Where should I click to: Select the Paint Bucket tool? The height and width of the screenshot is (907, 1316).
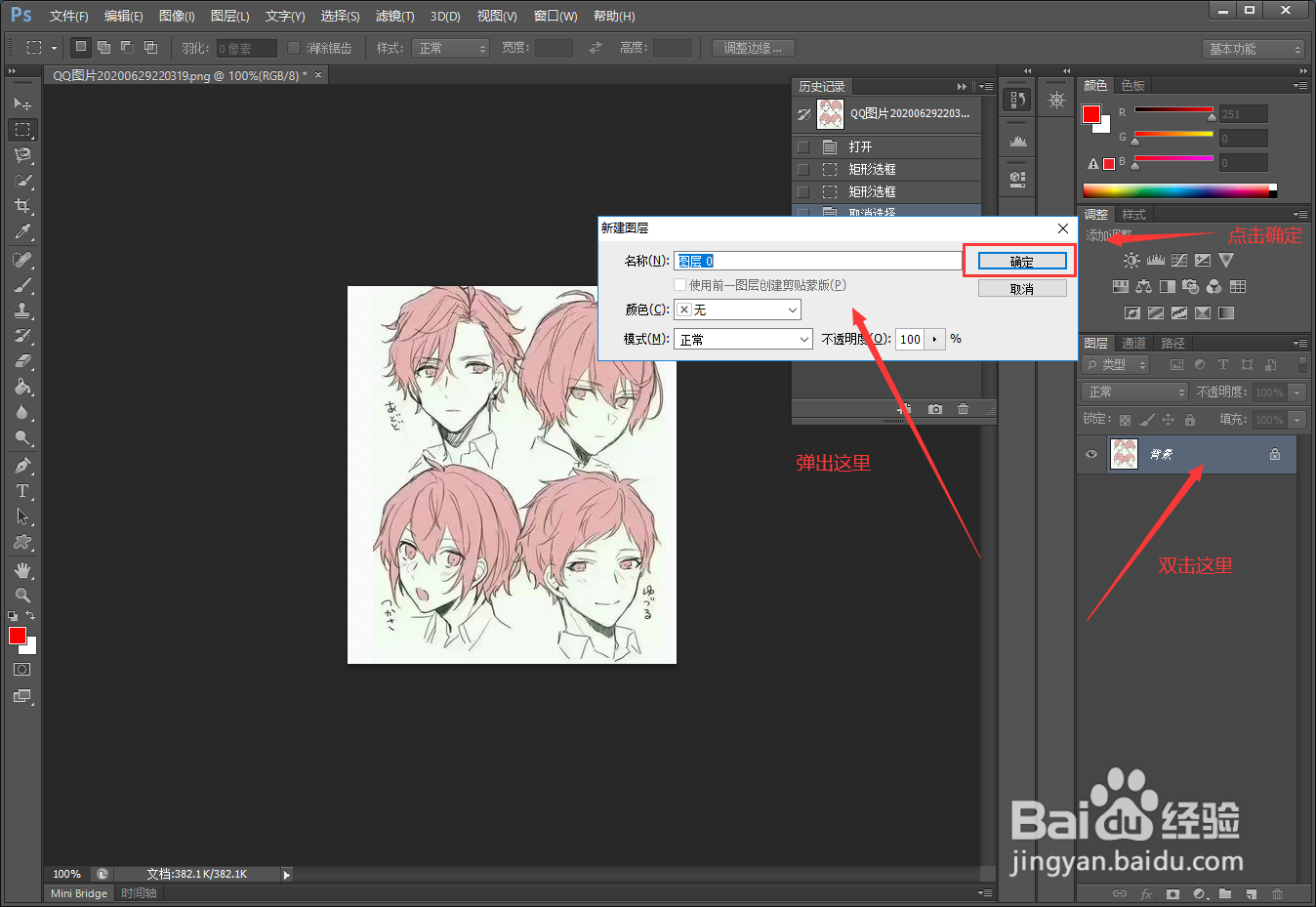tap(22, 387)
